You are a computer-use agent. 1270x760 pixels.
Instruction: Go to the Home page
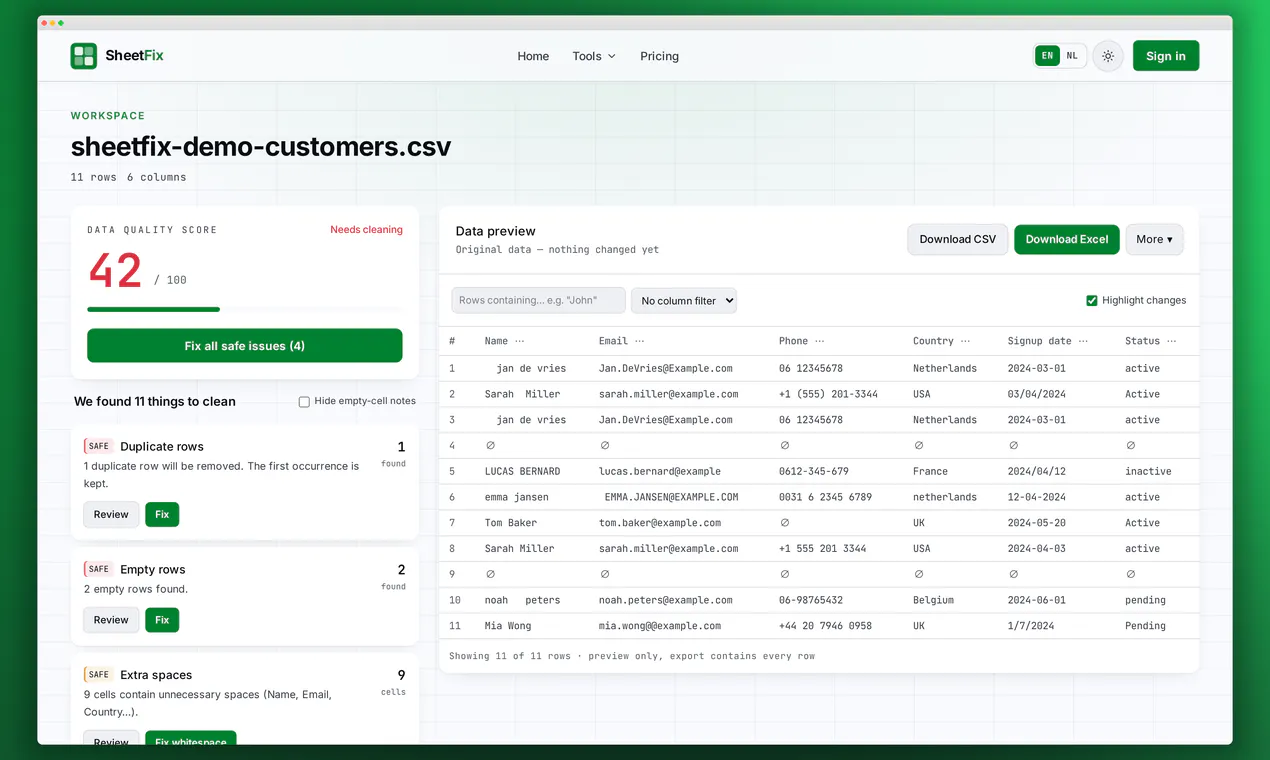click(x=533, y=56)
